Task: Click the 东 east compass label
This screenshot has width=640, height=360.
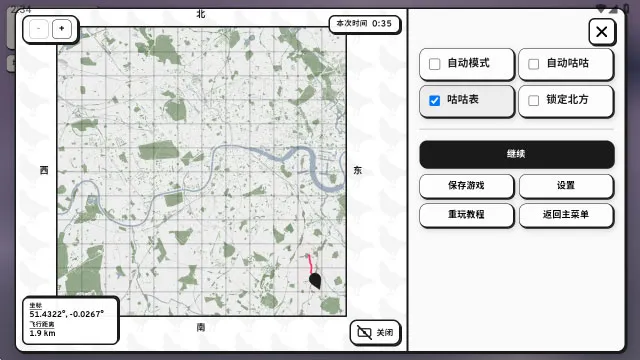Action: 358,171
